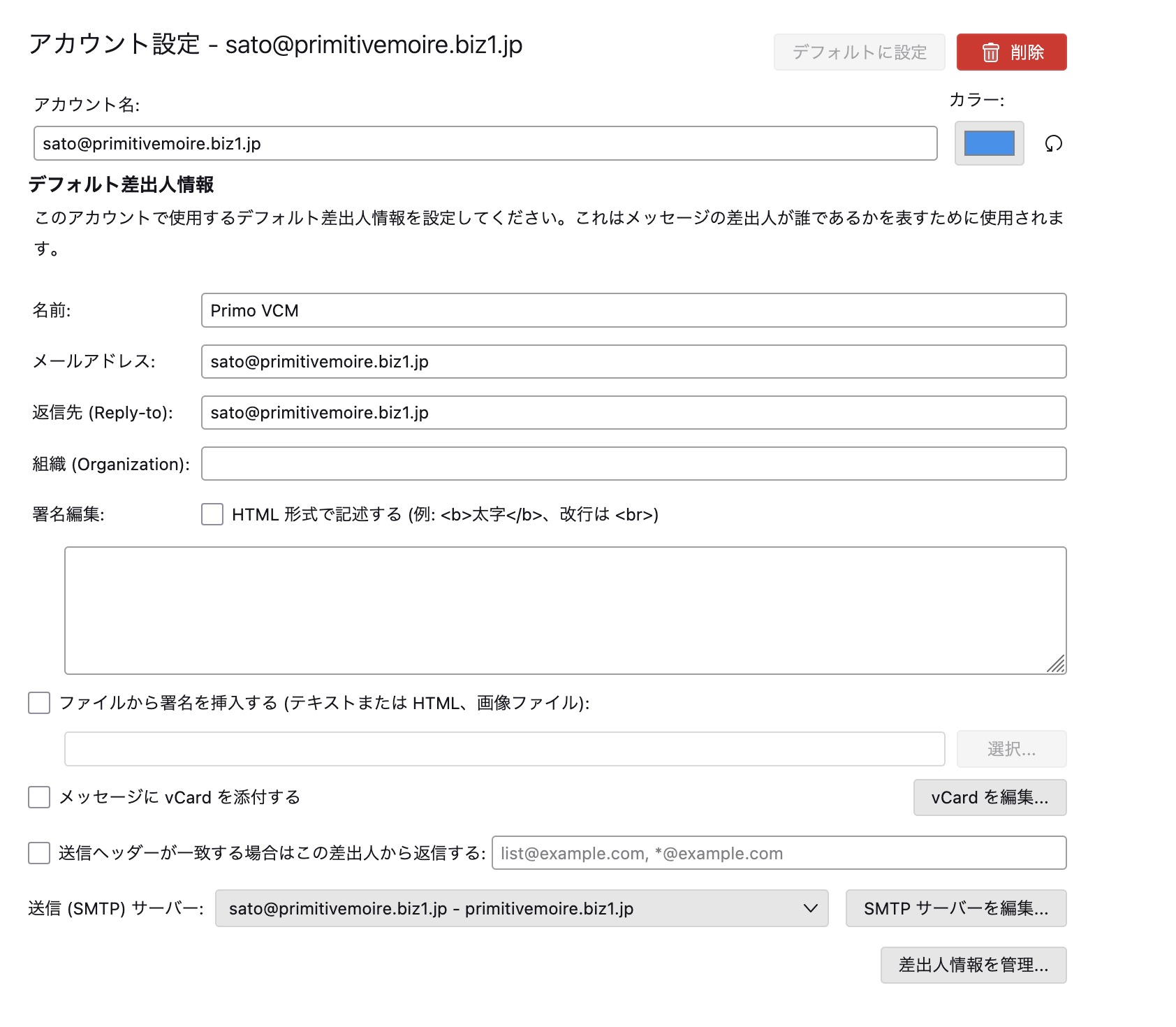Click the signature box resize grip
The width and height of the screenshot is (1176, 1027).
[1056, 664]
